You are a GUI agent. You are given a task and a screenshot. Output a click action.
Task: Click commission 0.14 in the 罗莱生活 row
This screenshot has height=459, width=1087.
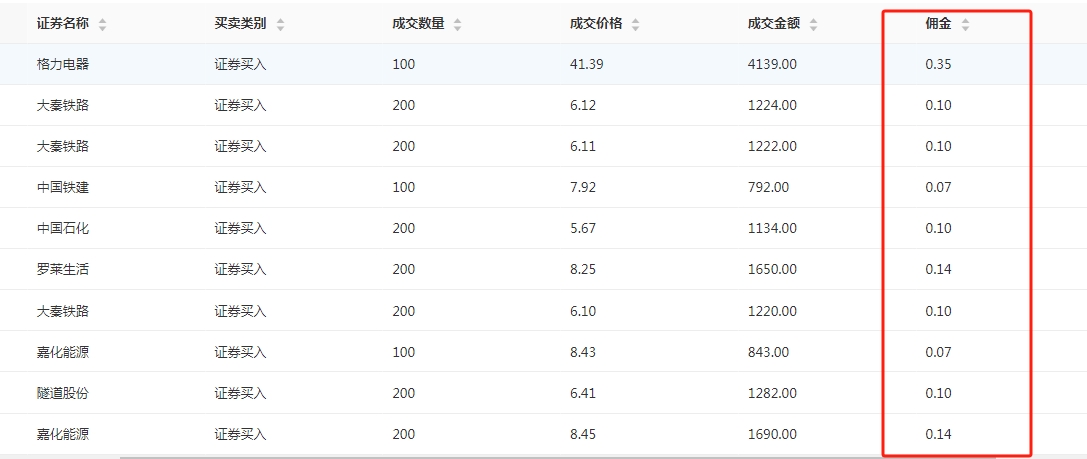coord(938,269)
